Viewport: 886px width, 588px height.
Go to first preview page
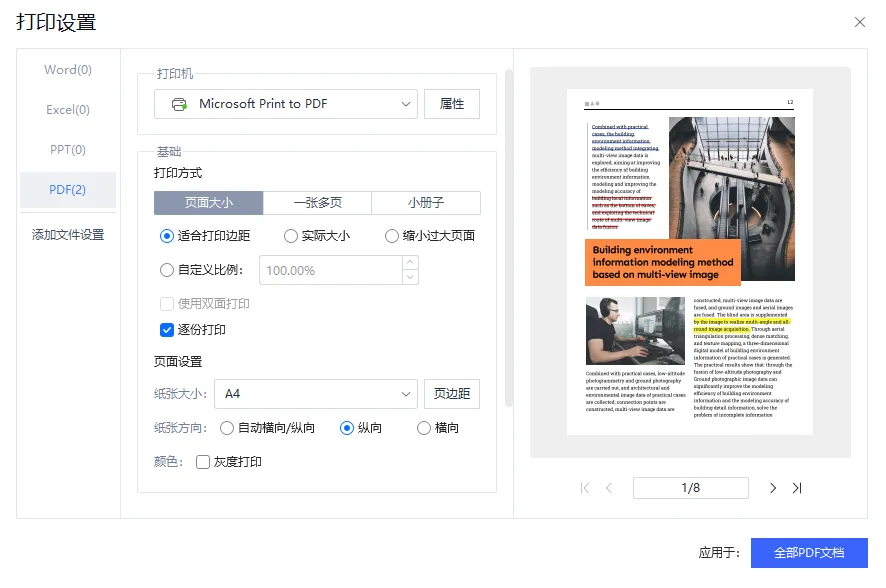[x=585, y=488]
